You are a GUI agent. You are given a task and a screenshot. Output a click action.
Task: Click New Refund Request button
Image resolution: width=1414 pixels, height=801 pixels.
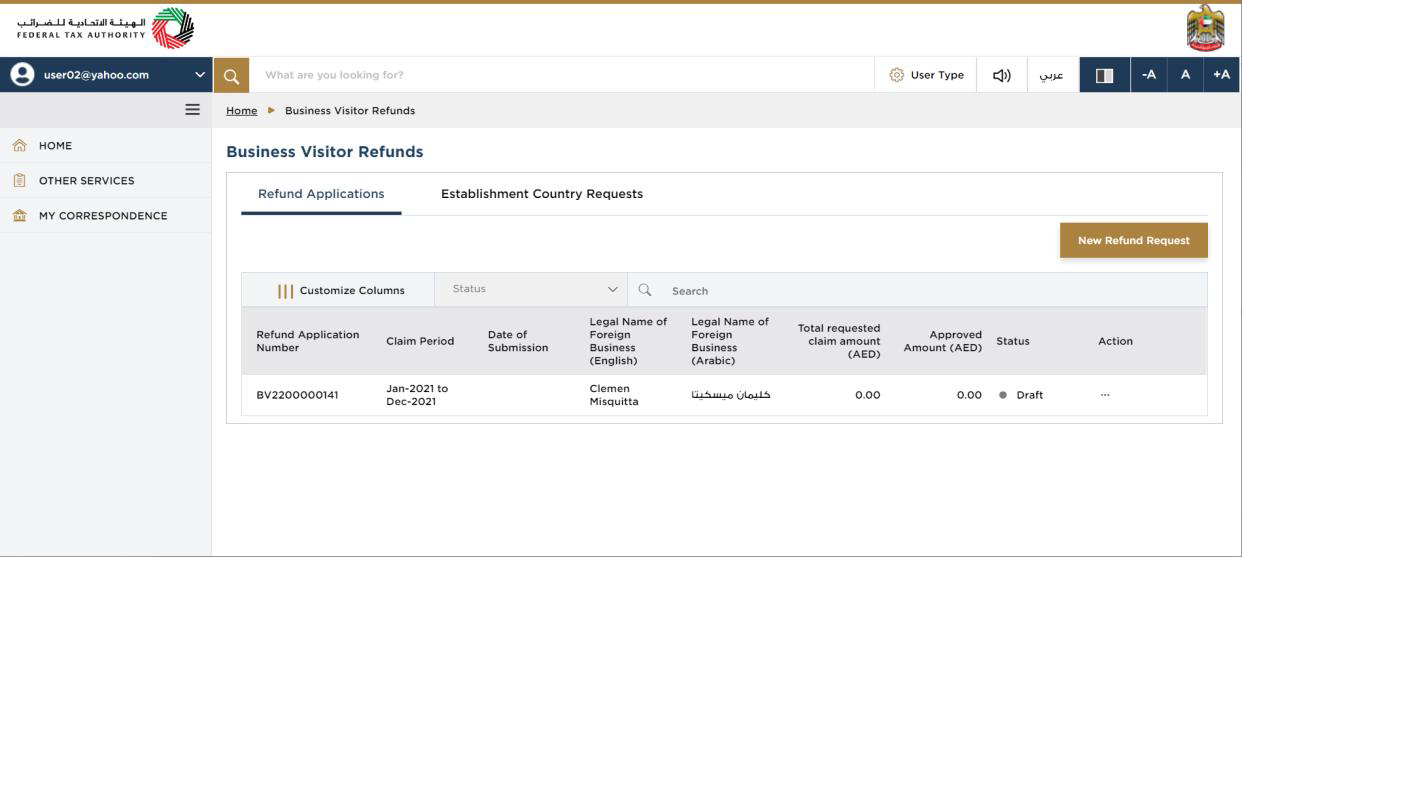click(1134, 240)
